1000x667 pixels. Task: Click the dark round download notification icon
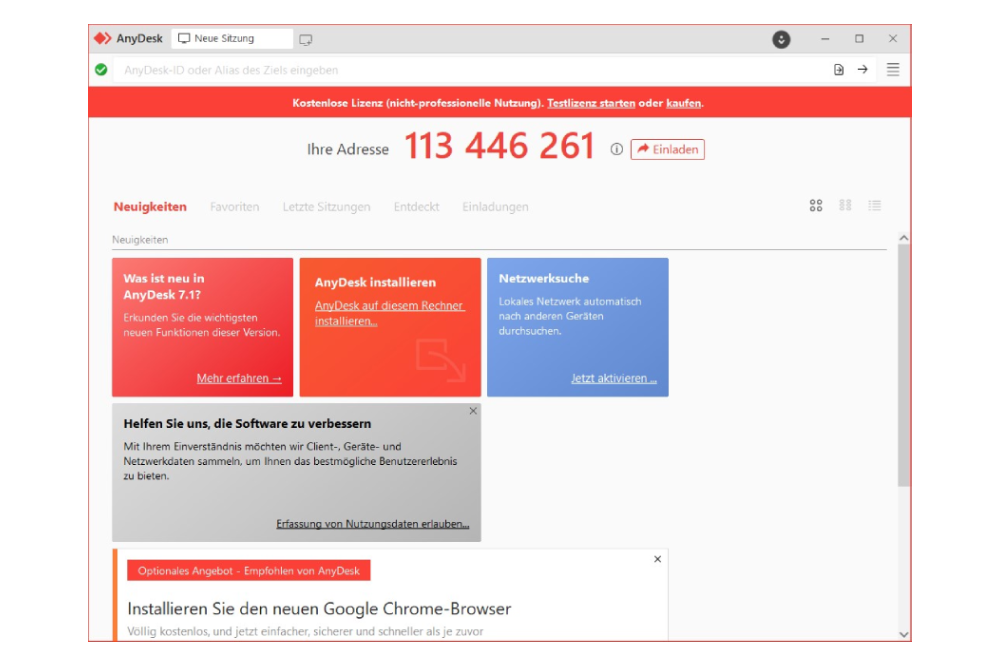[x=781, y=40]
